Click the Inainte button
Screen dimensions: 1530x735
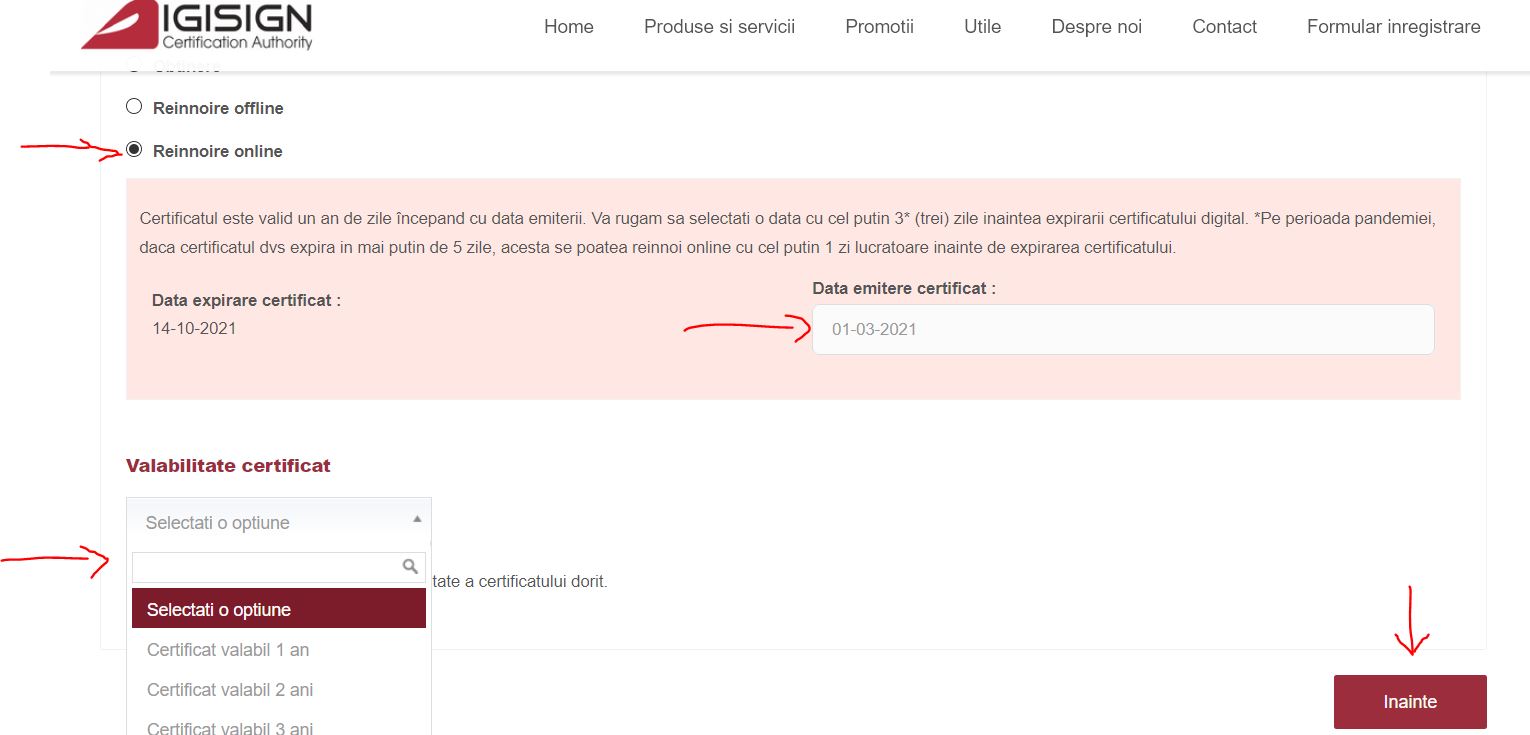click(x=1410, y=702)
